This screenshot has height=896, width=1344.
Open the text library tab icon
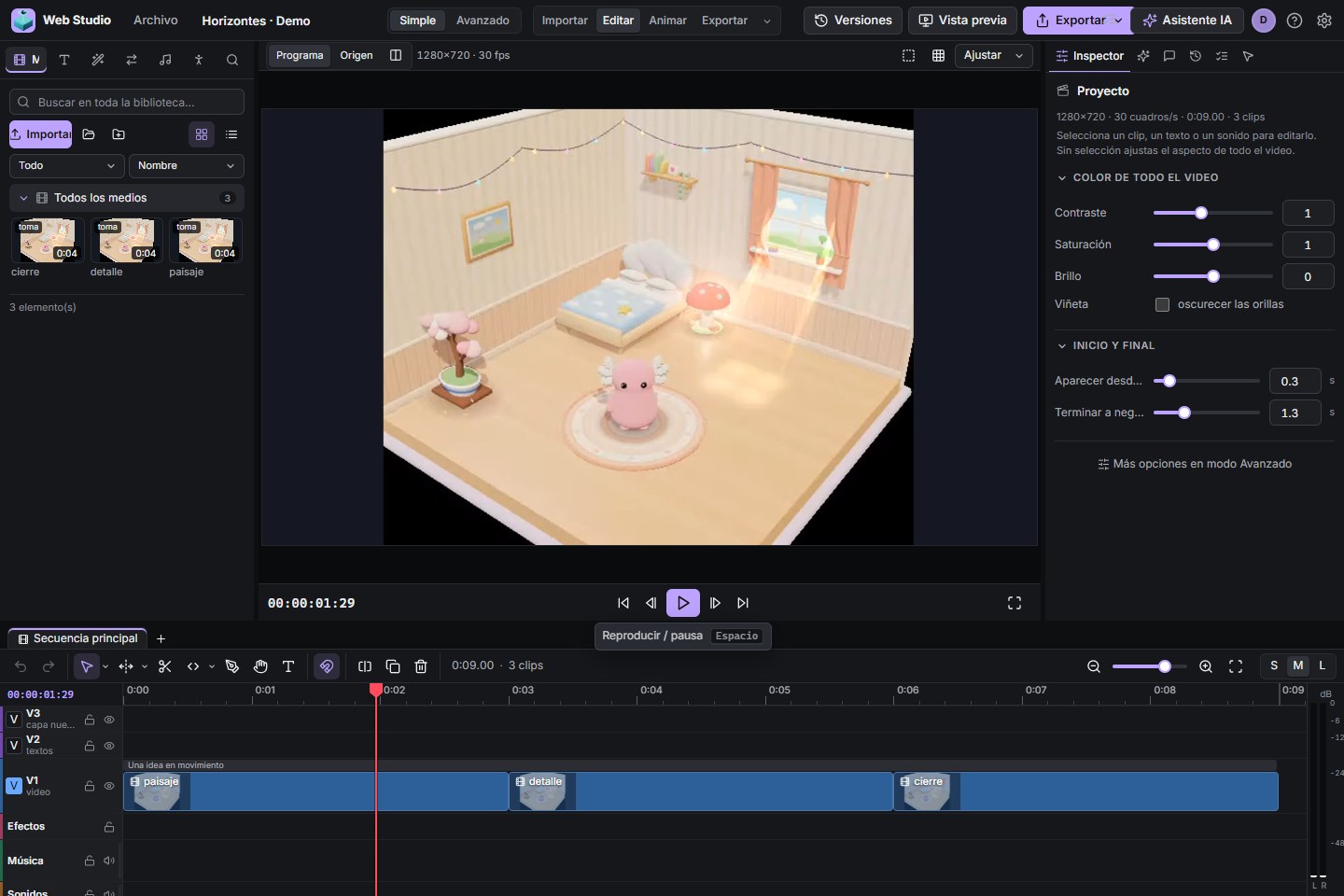click(x=64, y=60)
